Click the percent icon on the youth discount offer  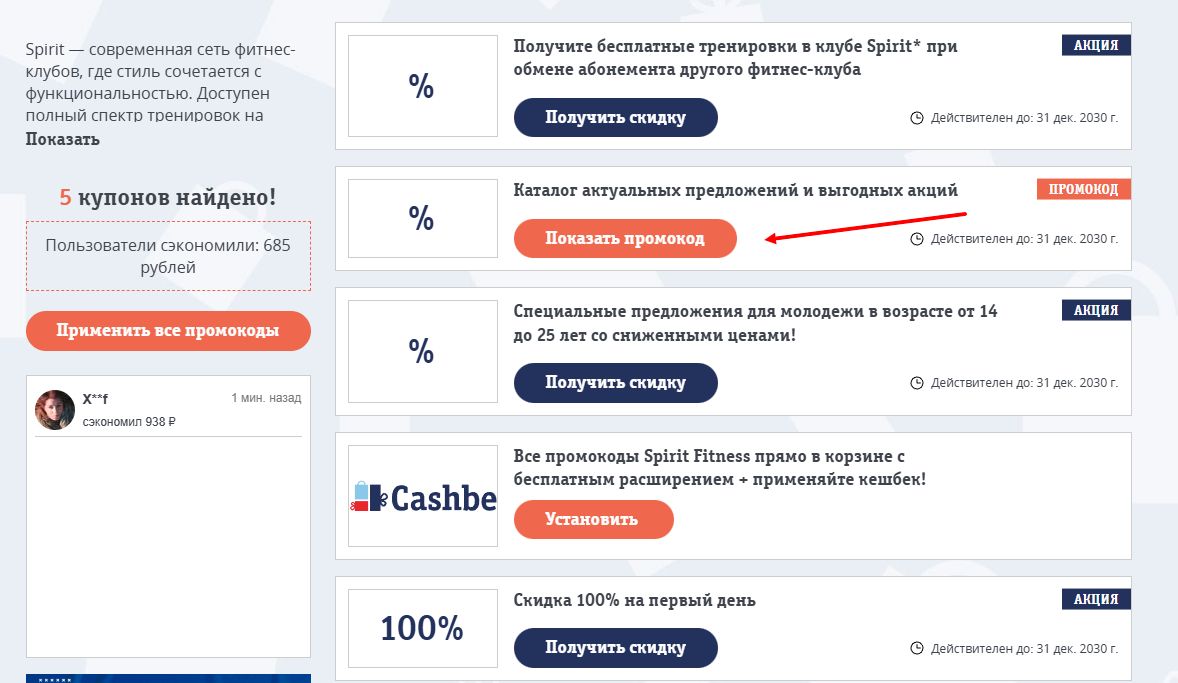point(422,351)
